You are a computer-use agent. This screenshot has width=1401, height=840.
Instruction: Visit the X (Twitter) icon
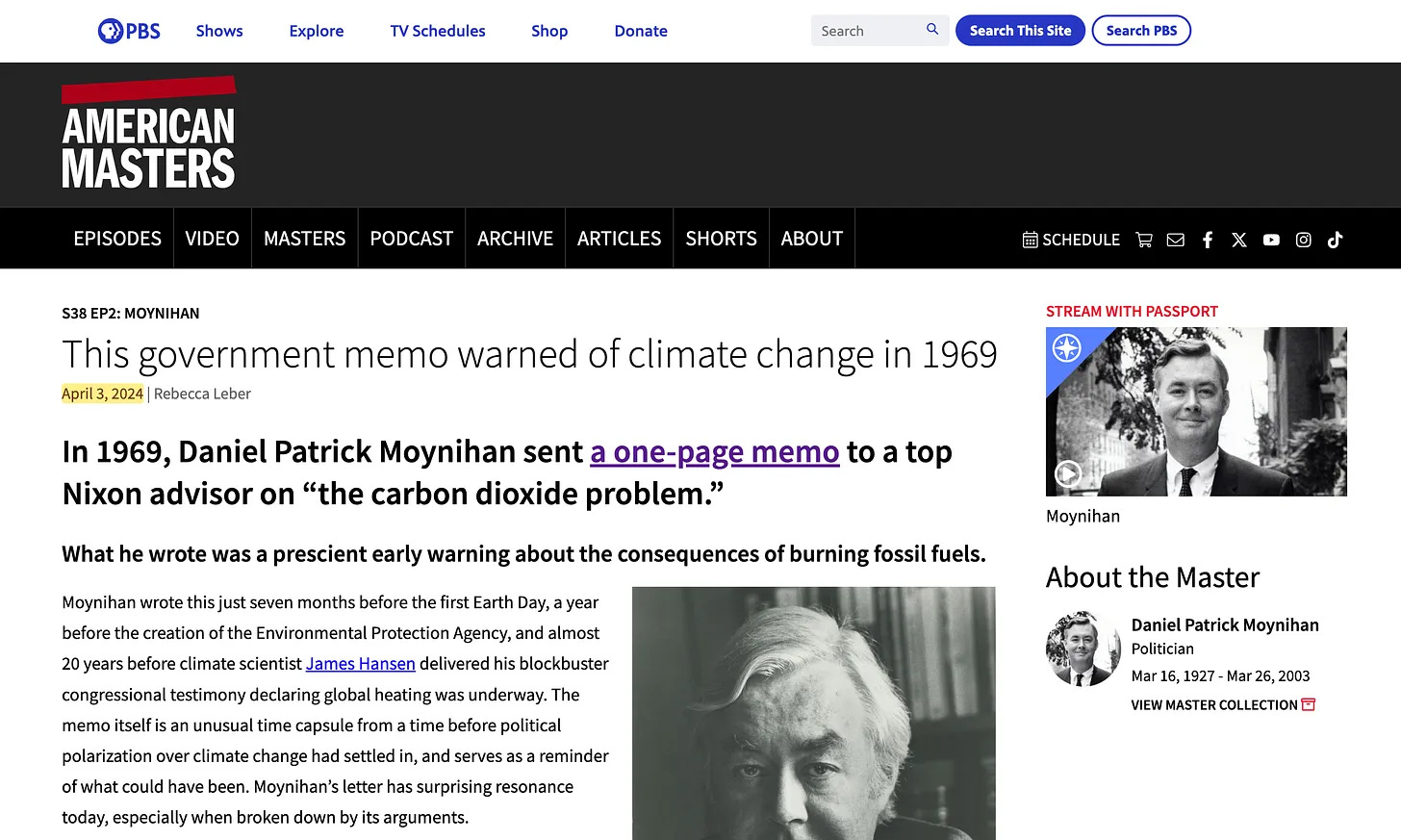click(1239, 240)
